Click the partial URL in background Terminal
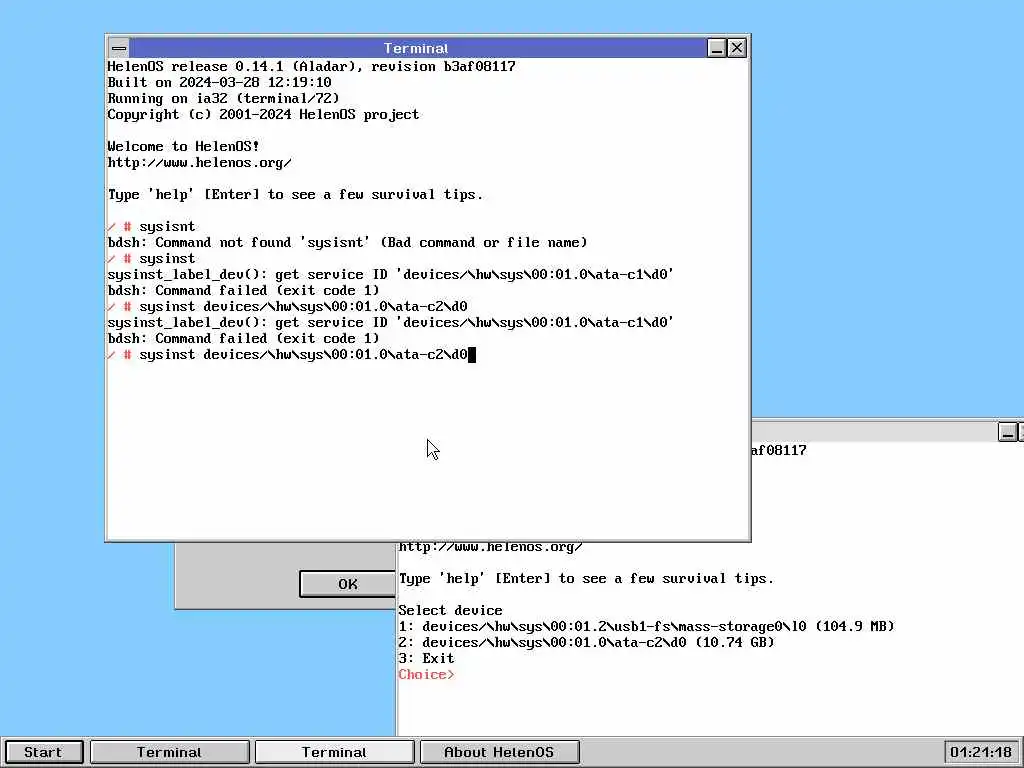The height and width of the screenshot is (768, 1024). pyautogui.click(x=490, y=547)
